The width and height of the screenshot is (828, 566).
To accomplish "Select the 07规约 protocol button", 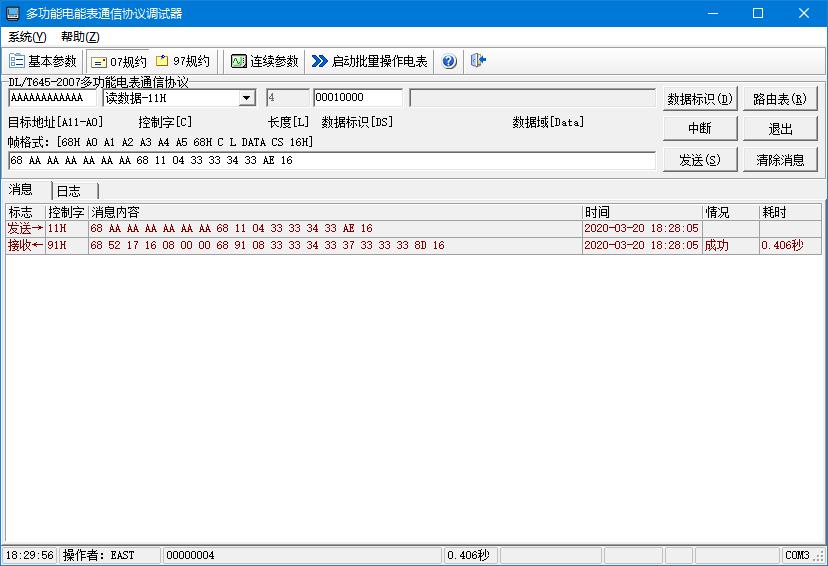I will [x=119, y=61].
